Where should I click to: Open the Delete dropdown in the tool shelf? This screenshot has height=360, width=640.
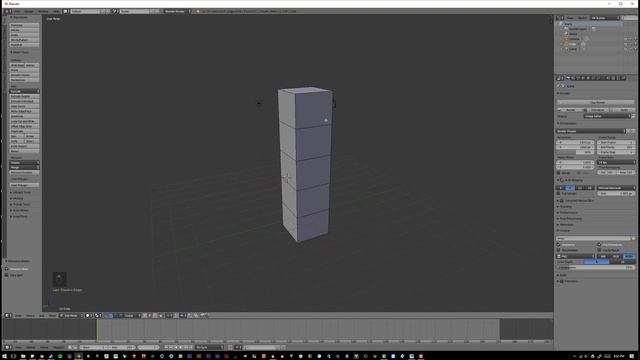pyautogui.click(x=24, y=162)
